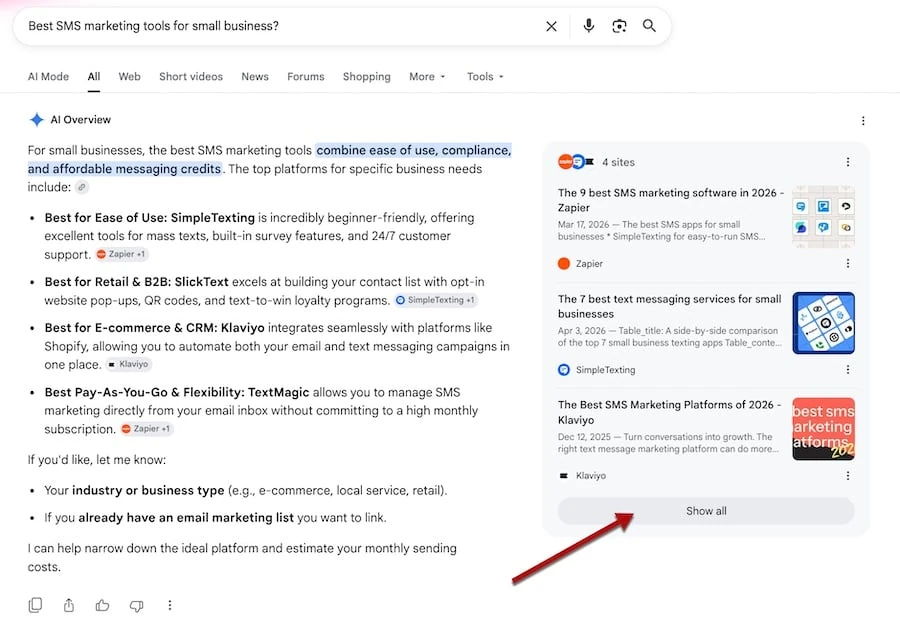This screenshot has height=619, width=900.
Task: Open the Klaviyo article thumbnail image
Action: (x=823, y=429)
